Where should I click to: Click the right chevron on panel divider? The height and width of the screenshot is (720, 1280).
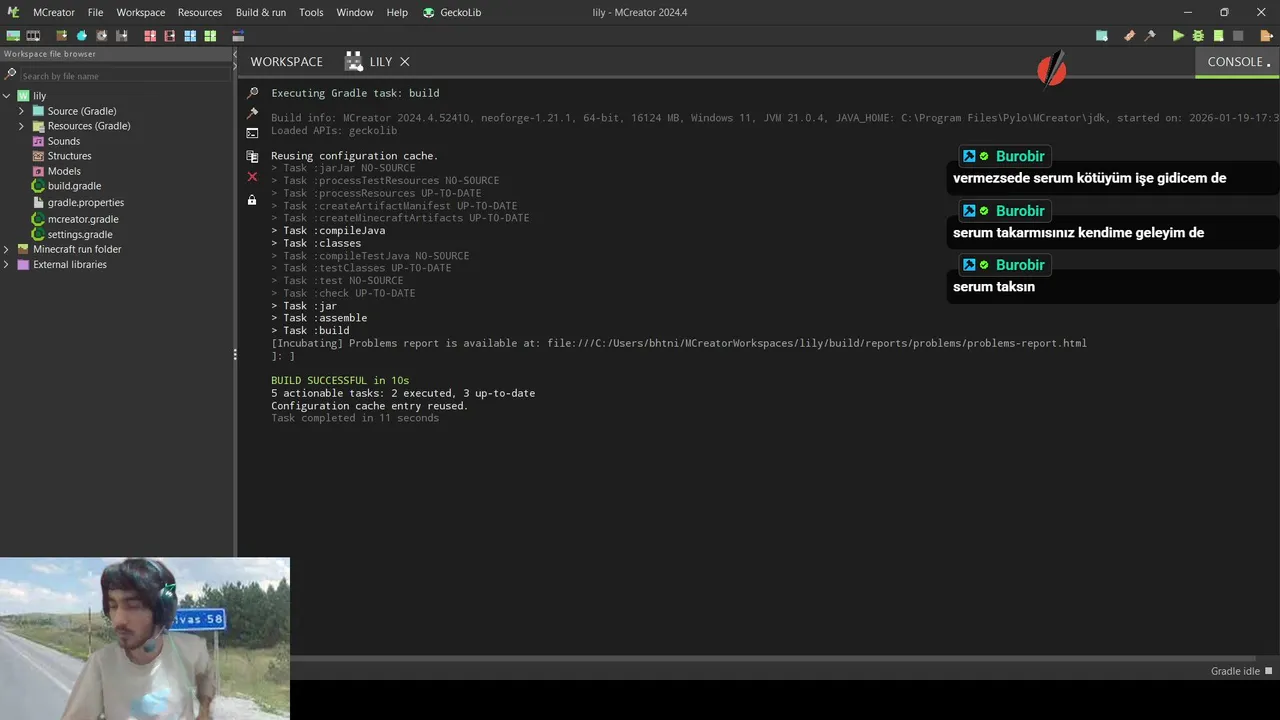236,65
